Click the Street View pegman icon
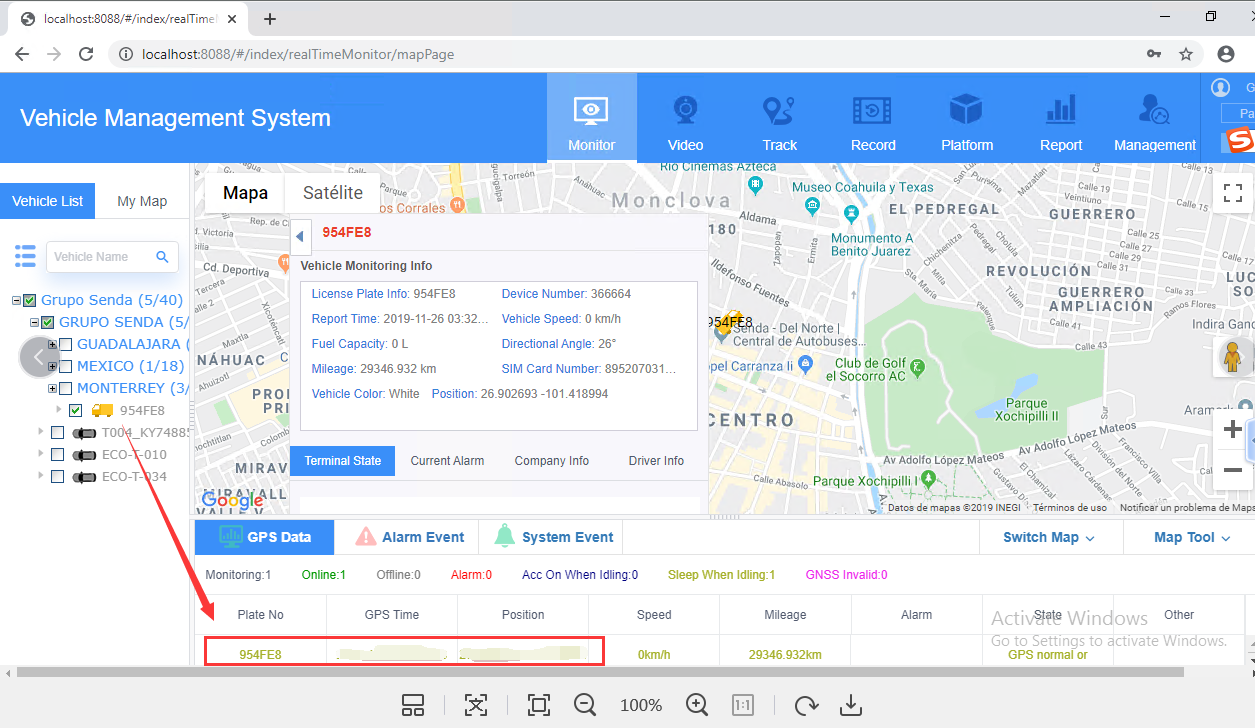The width and height of the screenshot is (1255, 728). click(x=1233, y=356)
